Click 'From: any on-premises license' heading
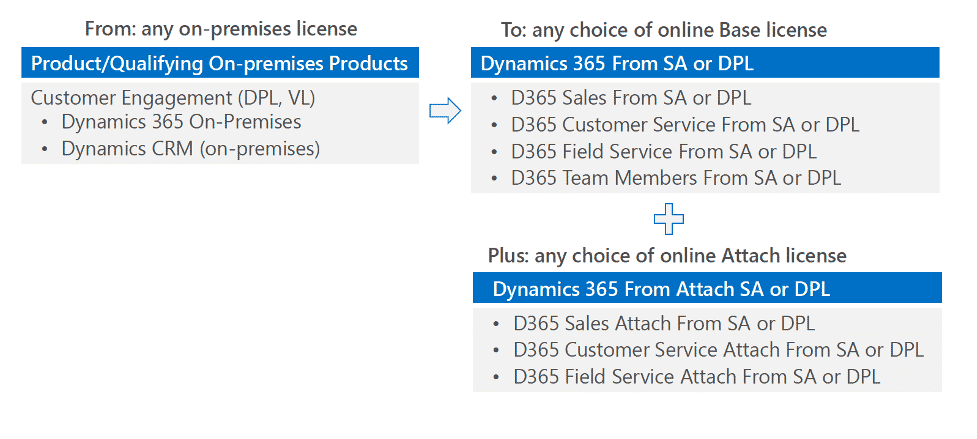Image resolution: width=977 pixels, height=439 pixels. point(221,29)
